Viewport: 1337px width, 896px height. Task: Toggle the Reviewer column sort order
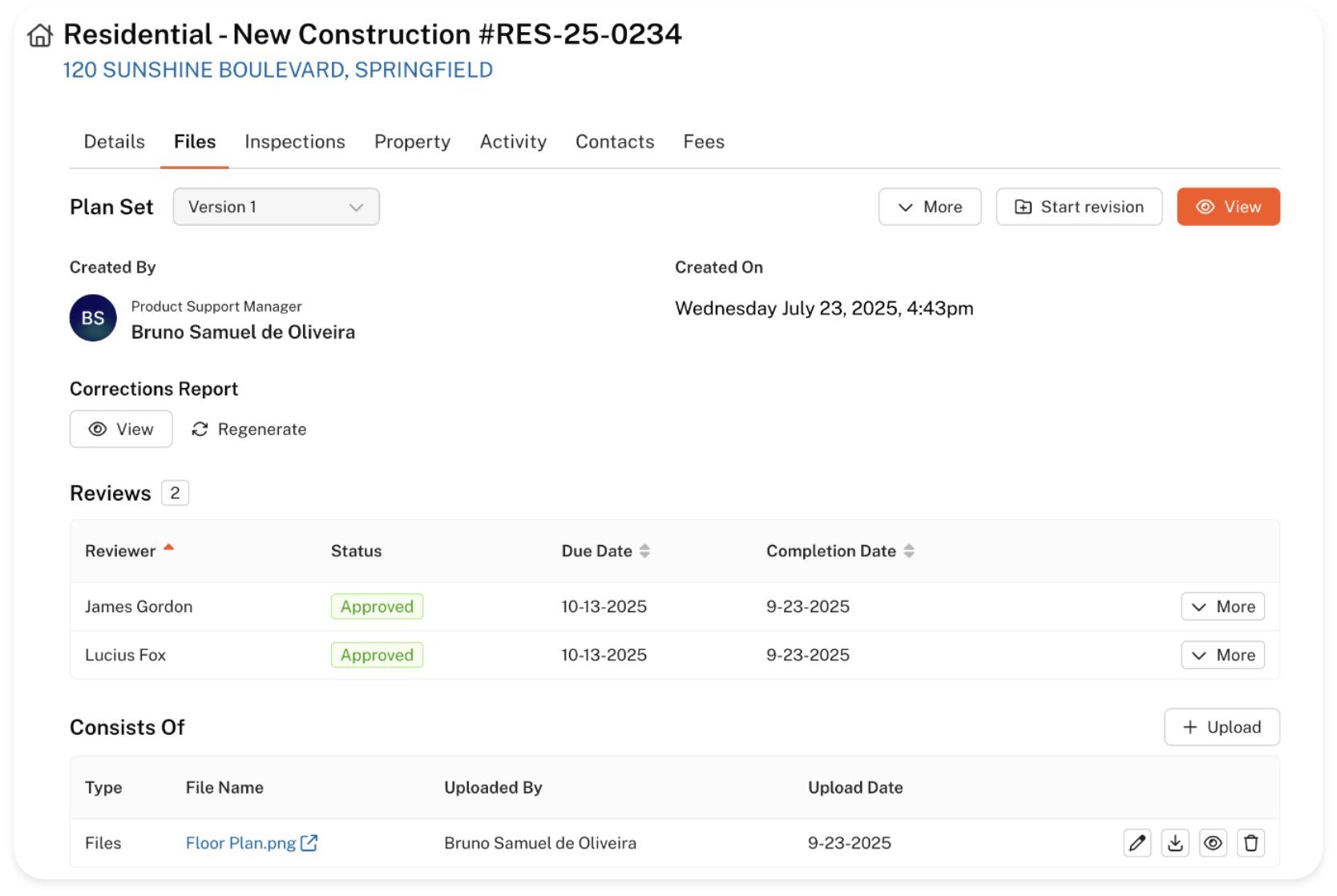tap(168, 549)
